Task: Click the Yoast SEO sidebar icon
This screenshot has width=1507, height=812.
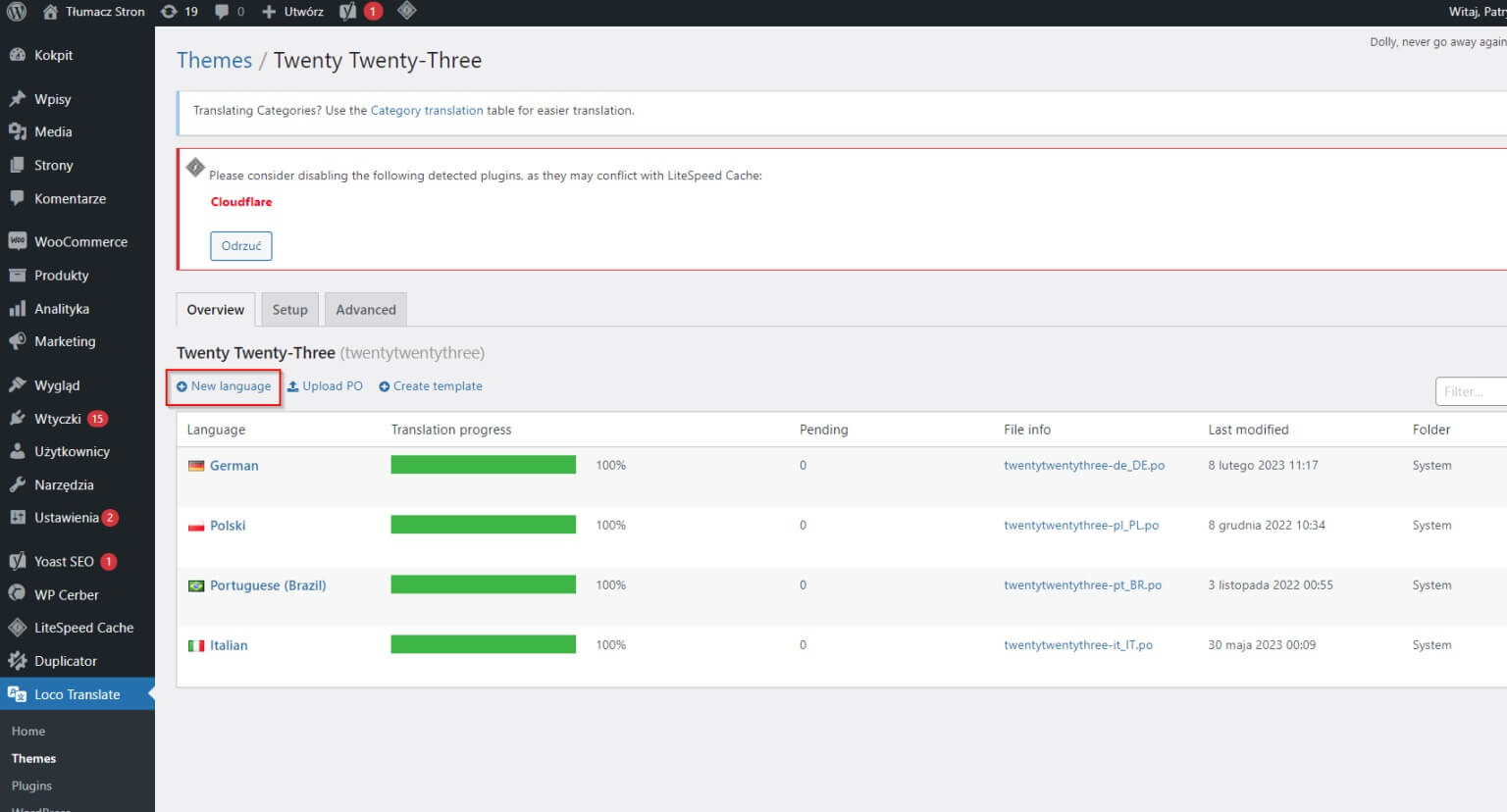Action: (x=18, y=561)
